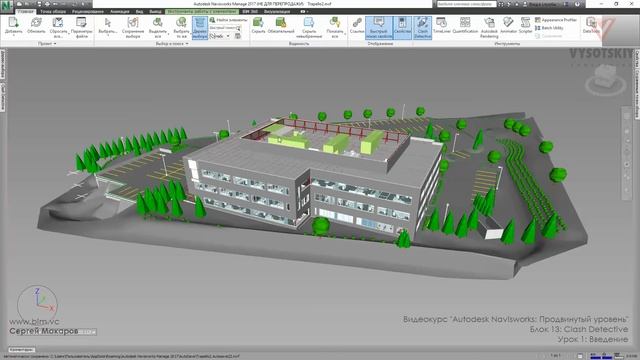Switch to the BIM 360 tab

pos(250,11)
